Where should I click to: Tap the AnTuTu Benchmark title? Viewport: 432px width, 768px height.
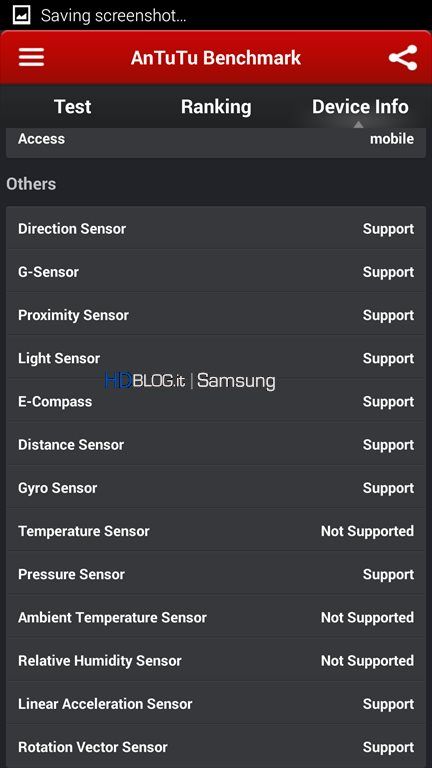pyautogui.click(x=216, y=58)
